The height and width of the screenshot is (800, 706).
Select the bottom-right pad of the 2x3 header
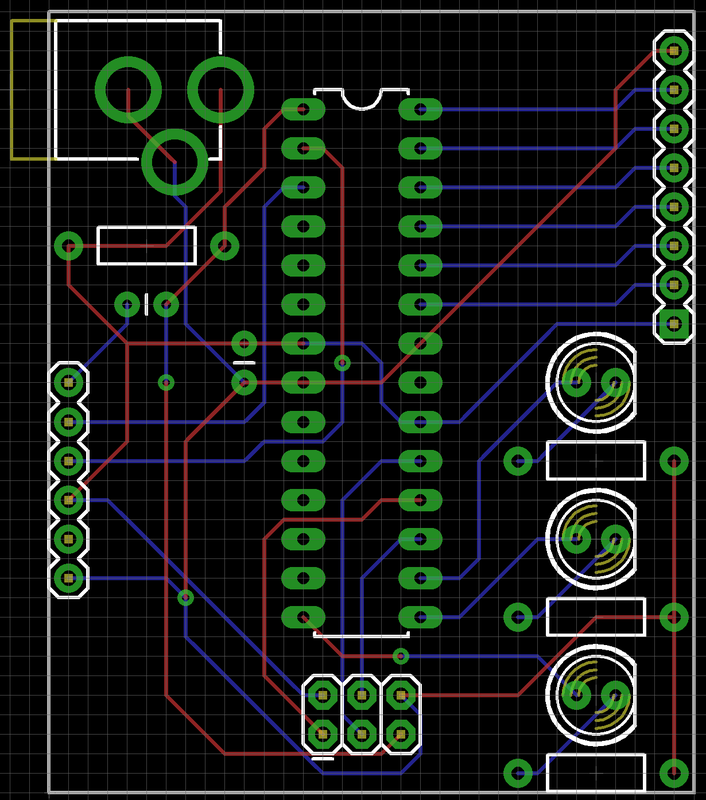[400, 734]
